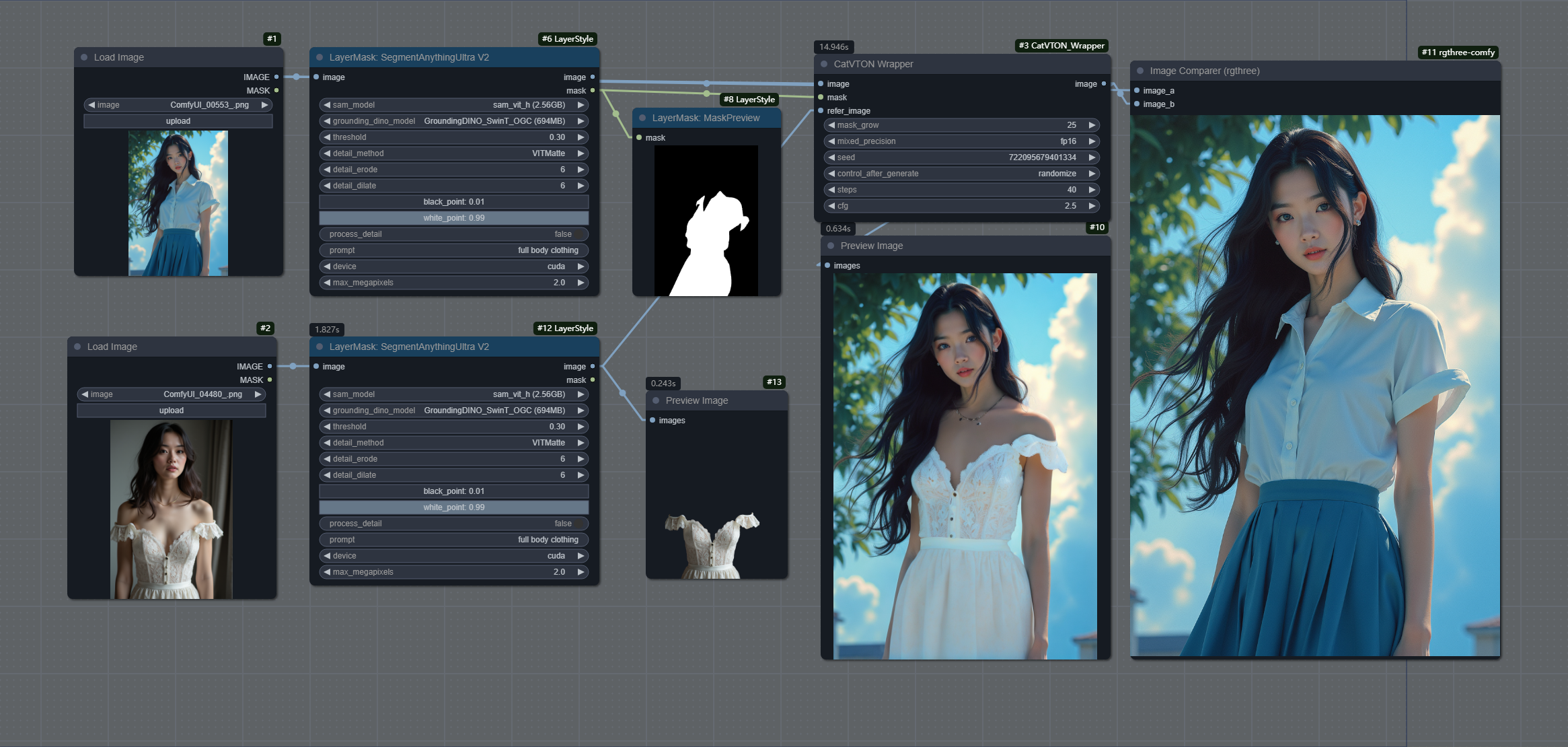Click the collapse dot on LayerMask: MaskPreview node

click(642, 118)
